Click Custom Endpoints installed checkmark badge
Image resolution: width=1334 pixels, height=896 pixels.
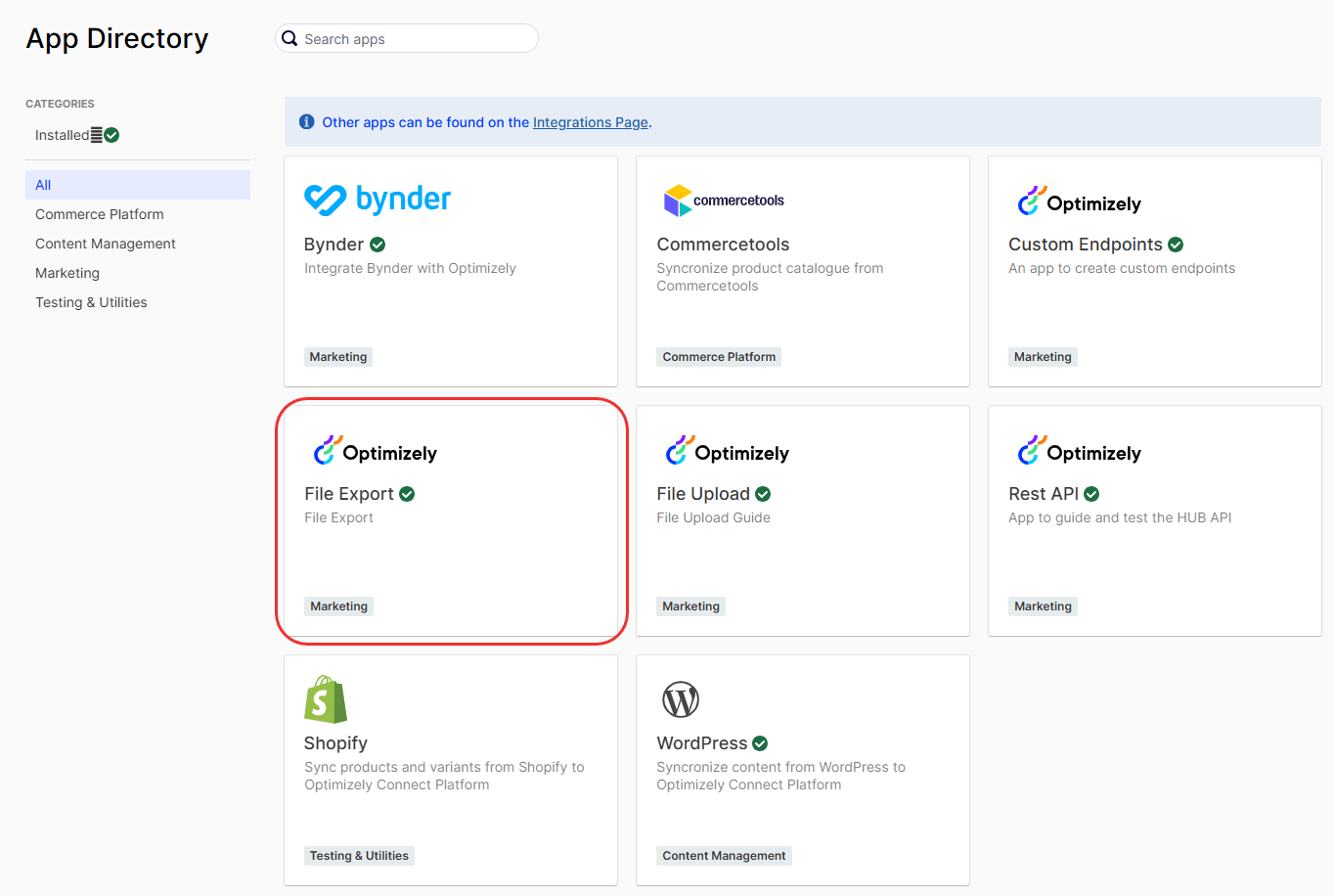click(x=1176, y=245)
